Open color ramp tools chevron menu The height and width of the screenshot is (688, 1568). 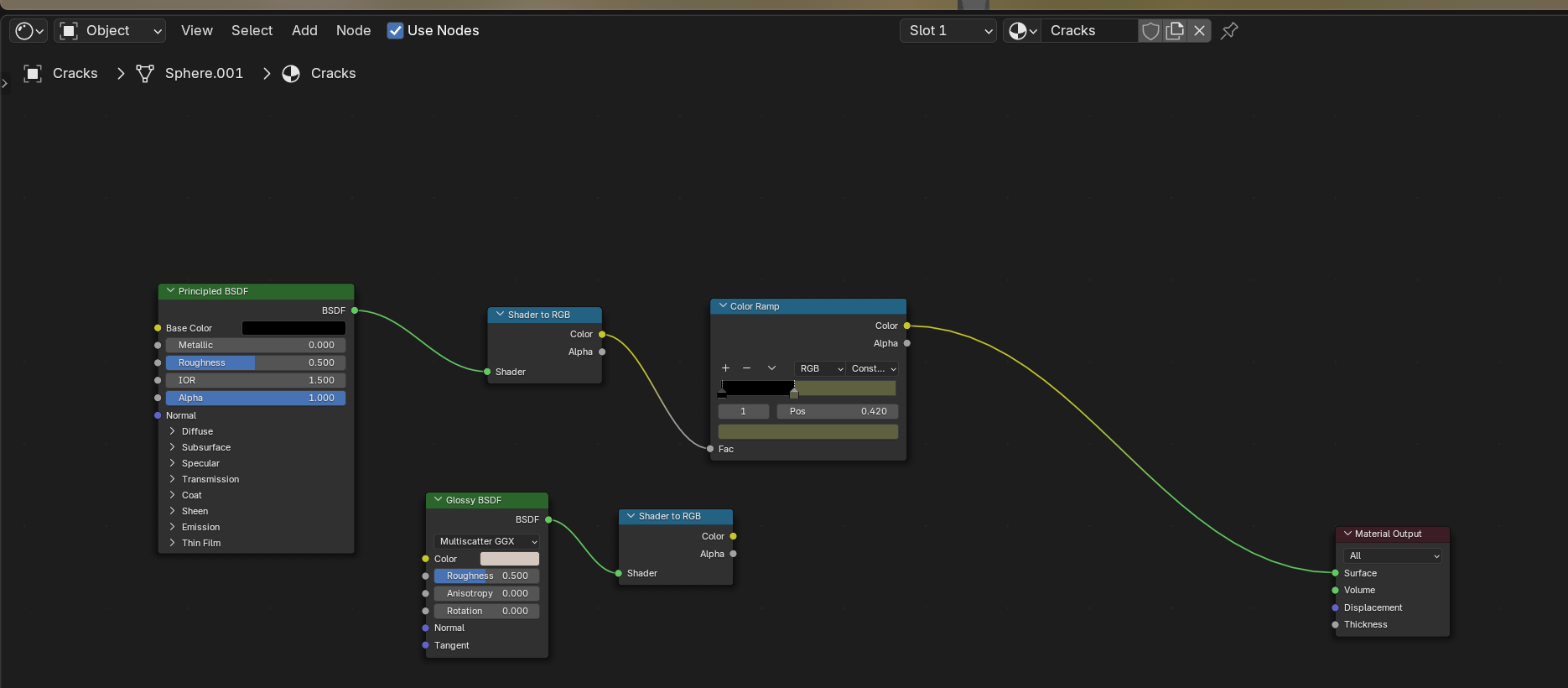(771, 368)
